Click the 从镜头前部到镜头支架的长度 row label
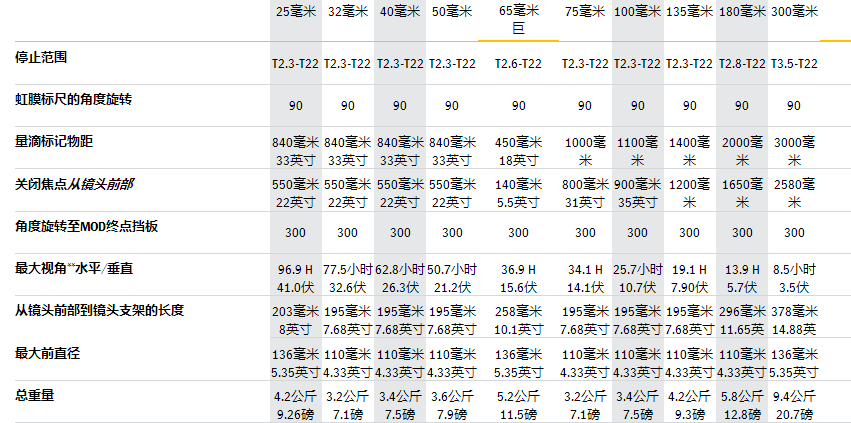Viewport: 851px width, 423px height. 99,310
